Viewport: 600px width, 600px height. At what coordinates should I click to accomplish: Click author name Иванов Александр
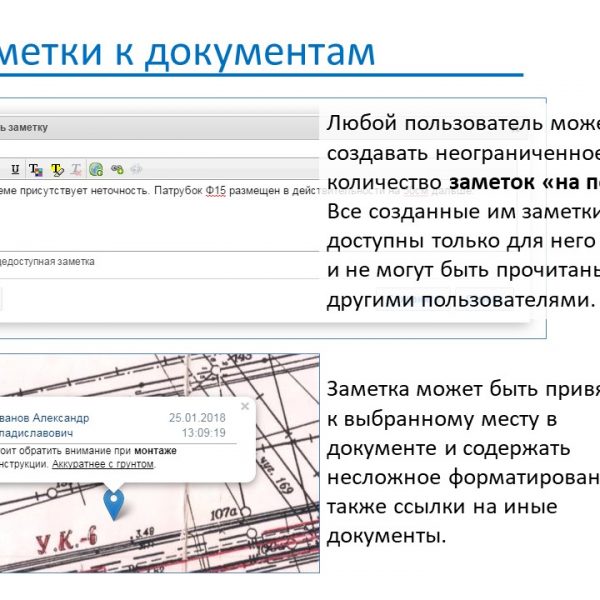point(45,418)
